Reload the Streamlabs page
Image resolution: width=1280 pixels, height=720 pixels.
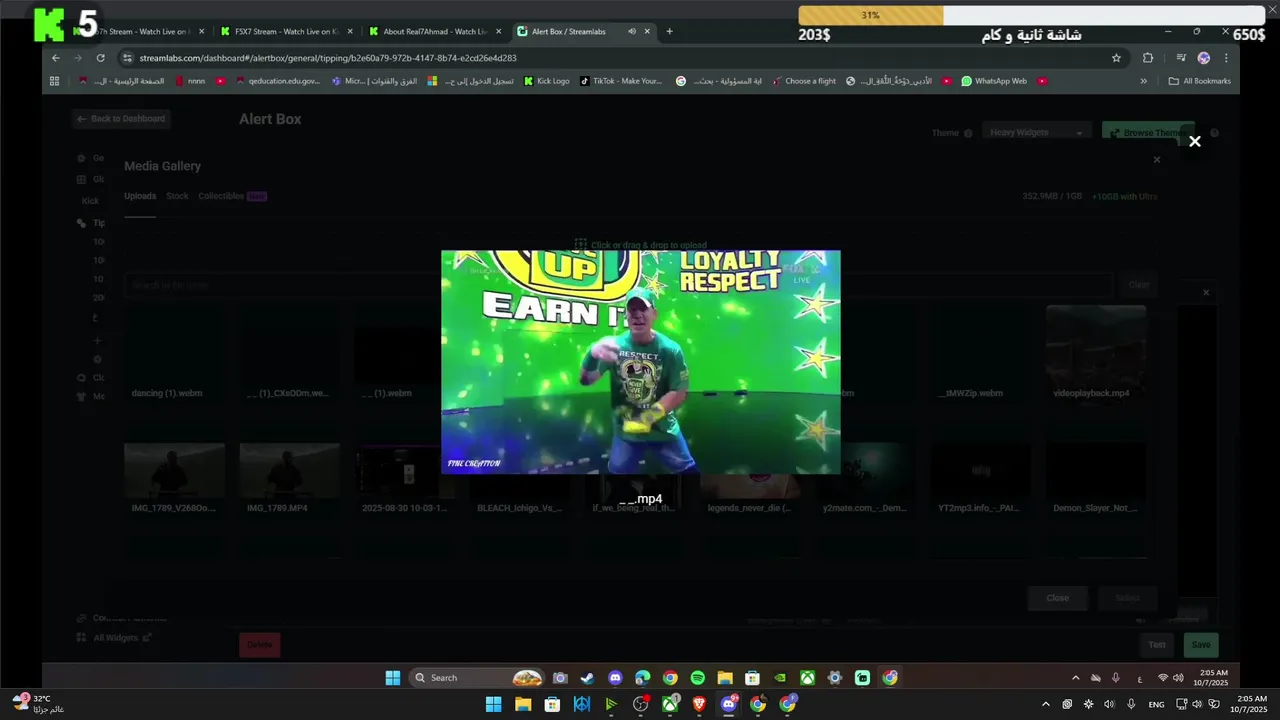pos(100,58)
